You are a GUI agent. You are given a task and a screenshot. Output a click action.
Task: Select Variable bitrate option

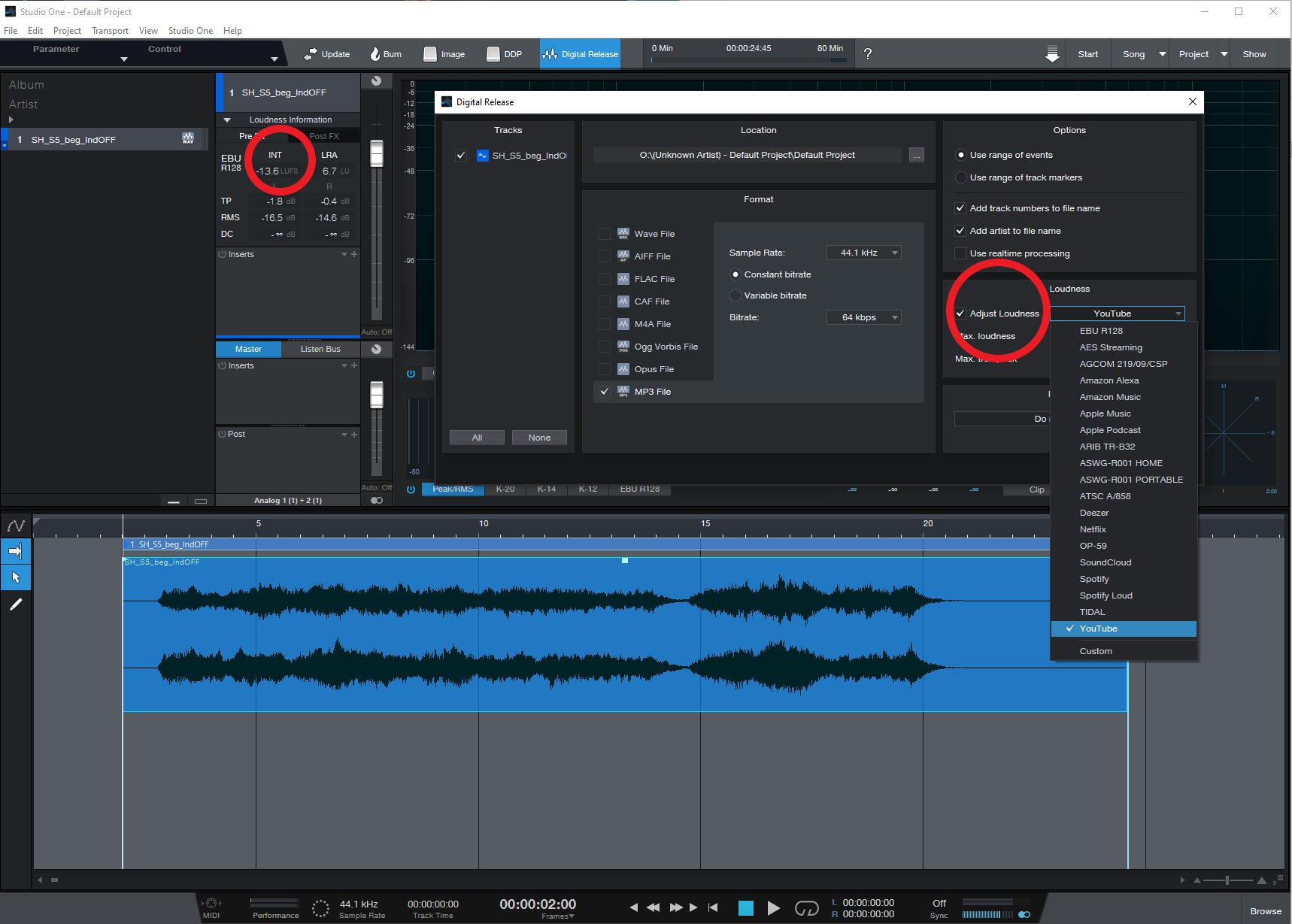735,295
